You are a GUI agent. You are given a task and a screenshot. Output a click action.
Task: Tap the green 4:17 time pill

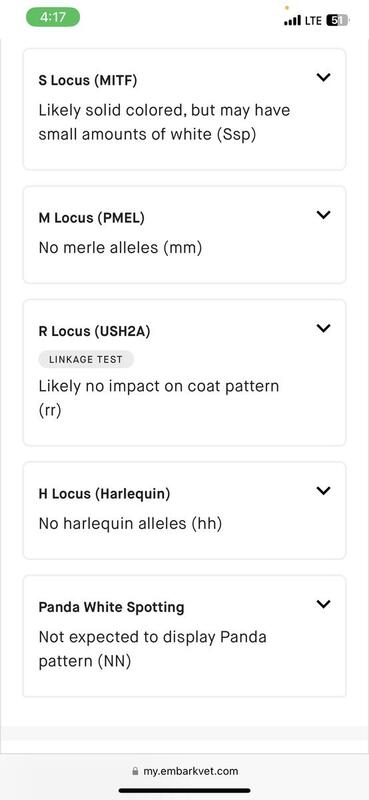(x=53, y=17)
